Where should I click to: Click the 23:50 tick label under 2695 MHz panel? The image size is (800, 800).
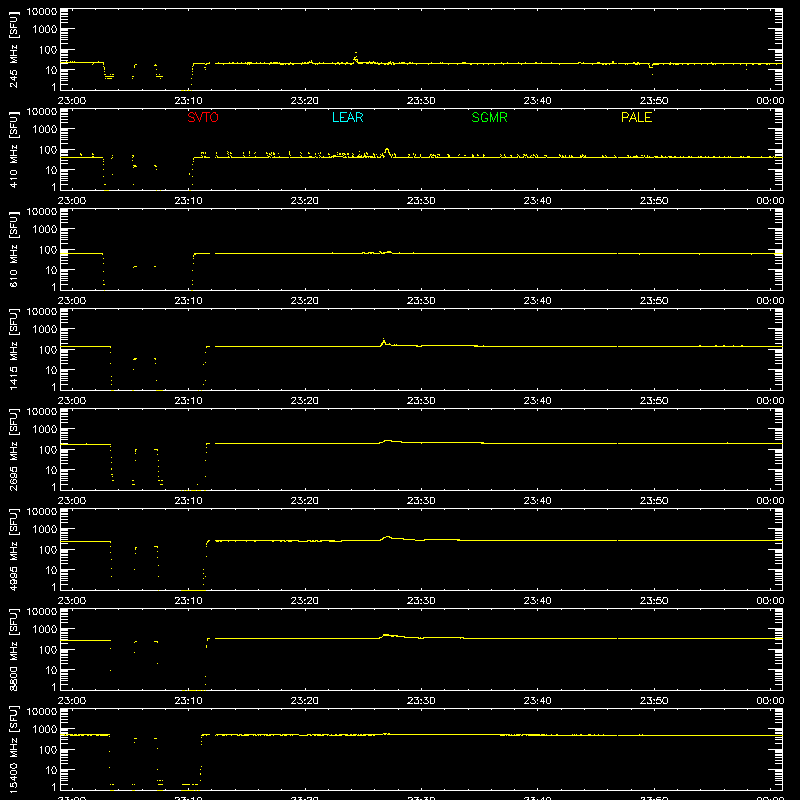[x=654, y=501]
